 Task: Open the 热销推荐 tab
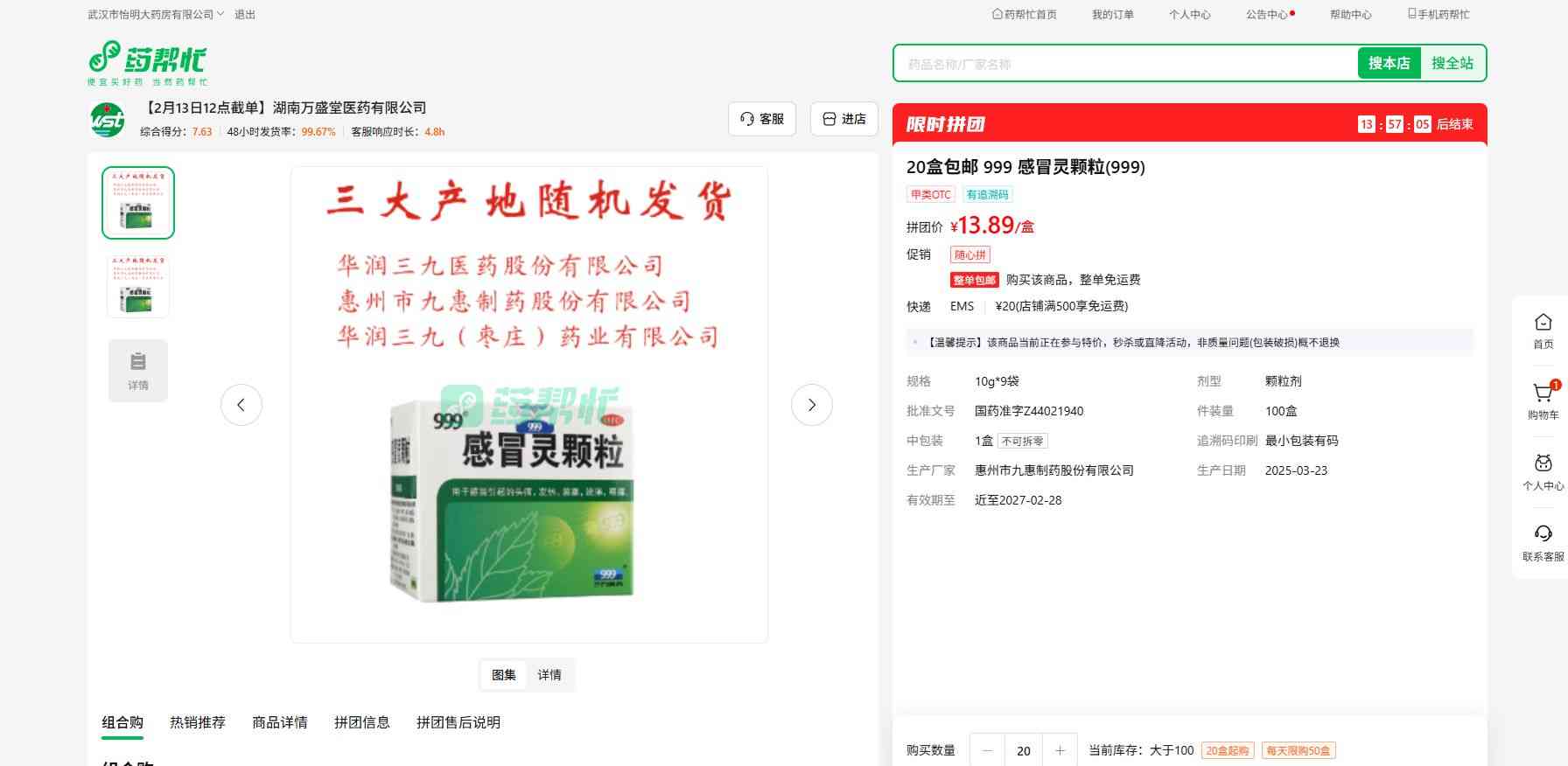(198, 722)
